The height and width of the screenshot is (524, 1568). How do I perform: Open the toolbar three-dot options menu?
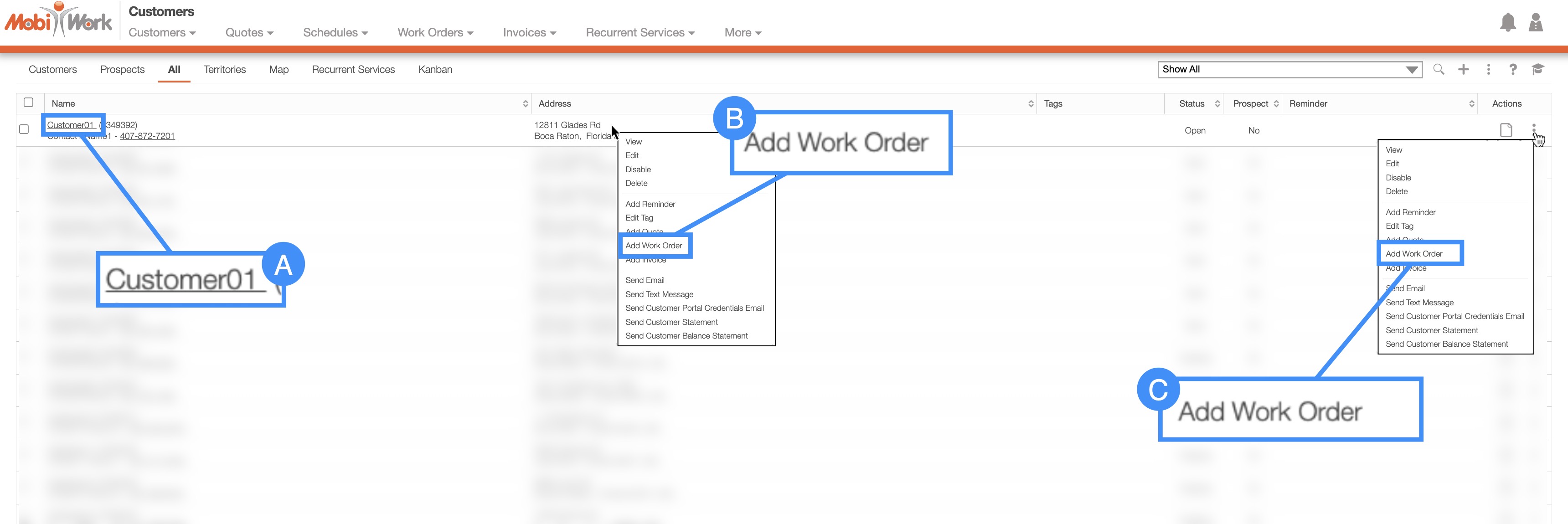pyautogui.click(x=1488, y=69)
